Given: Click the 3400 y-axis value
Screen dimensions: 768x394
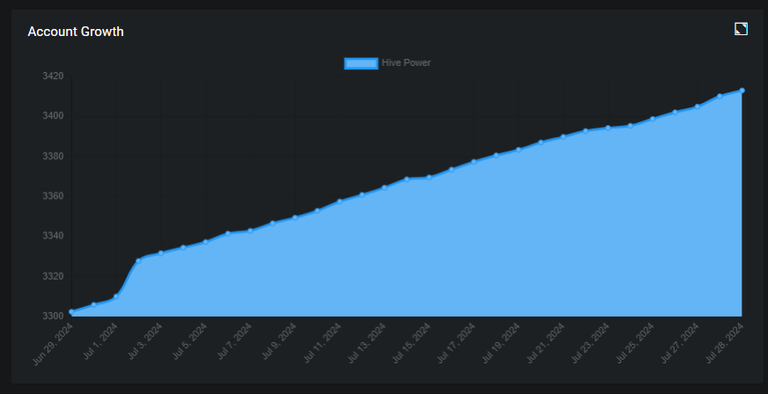Looking at the screenshot, I should [x=53, y=116].
